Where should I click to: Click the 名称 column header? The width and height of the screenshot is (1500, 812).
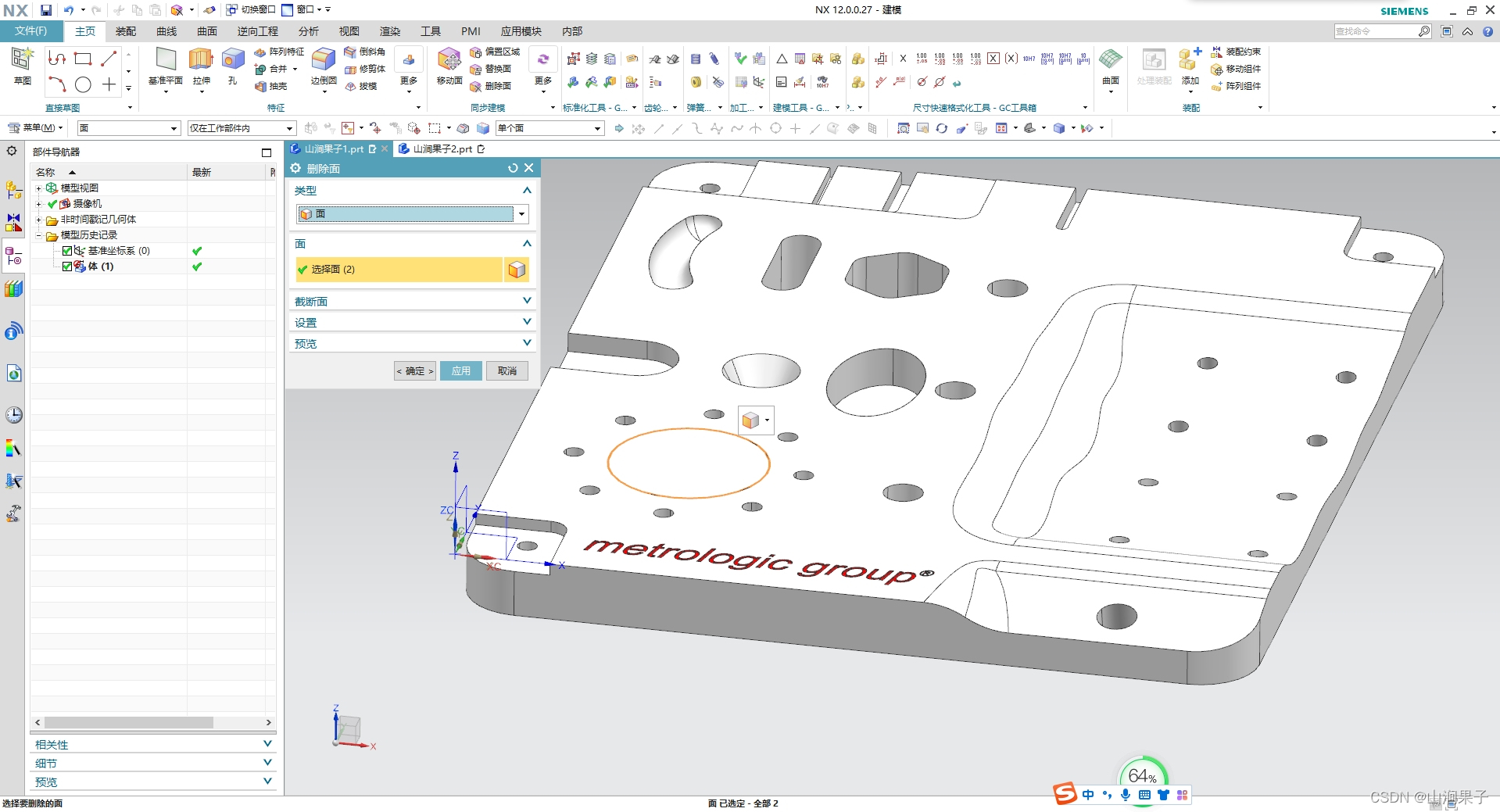[x=109, y=172]
